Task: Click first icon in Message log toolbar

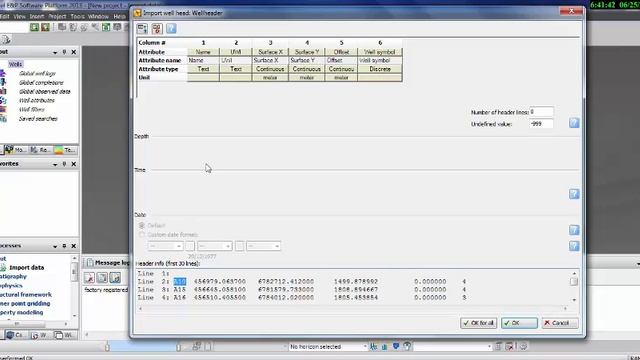Action: (x=89, y=278)
